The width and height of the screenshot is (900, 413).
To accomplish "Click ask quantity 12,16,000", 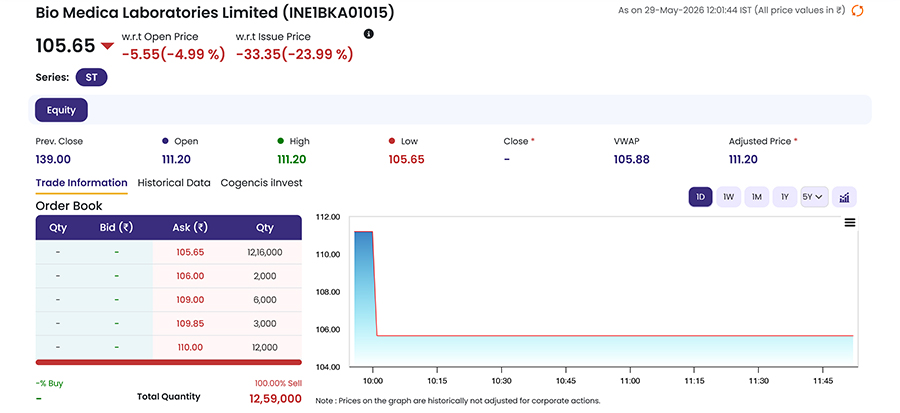I will tap(265, 252).
